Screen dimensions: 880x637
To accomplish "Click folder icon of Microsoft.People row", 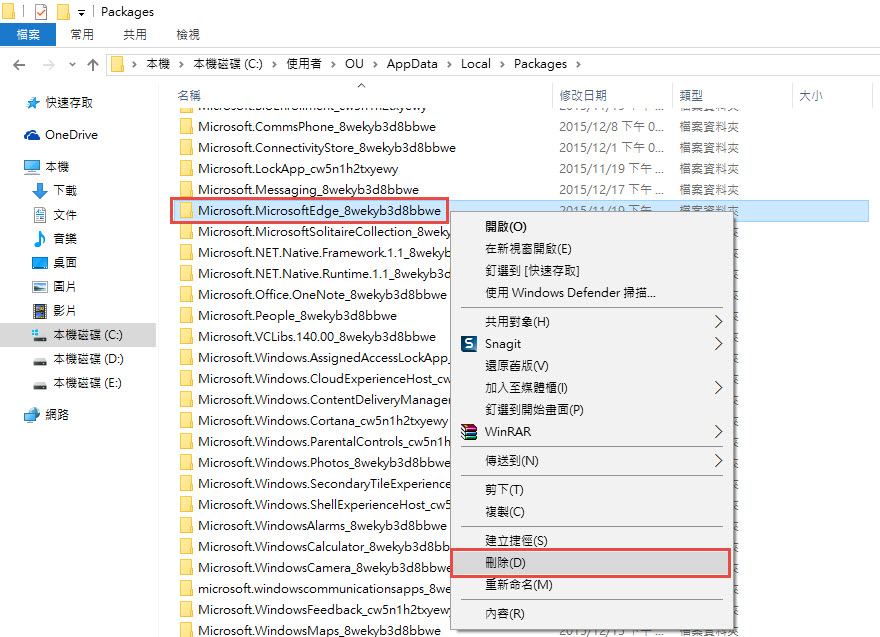I will point(186,316).
